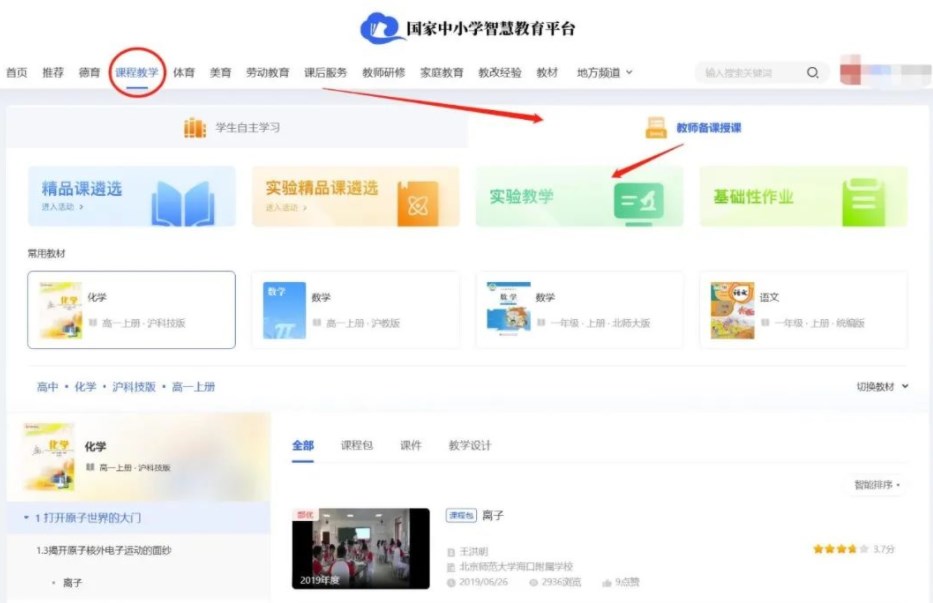
Task: Open the 德育 navigation item
Action: pyautogui.click(x=89, y=73)
